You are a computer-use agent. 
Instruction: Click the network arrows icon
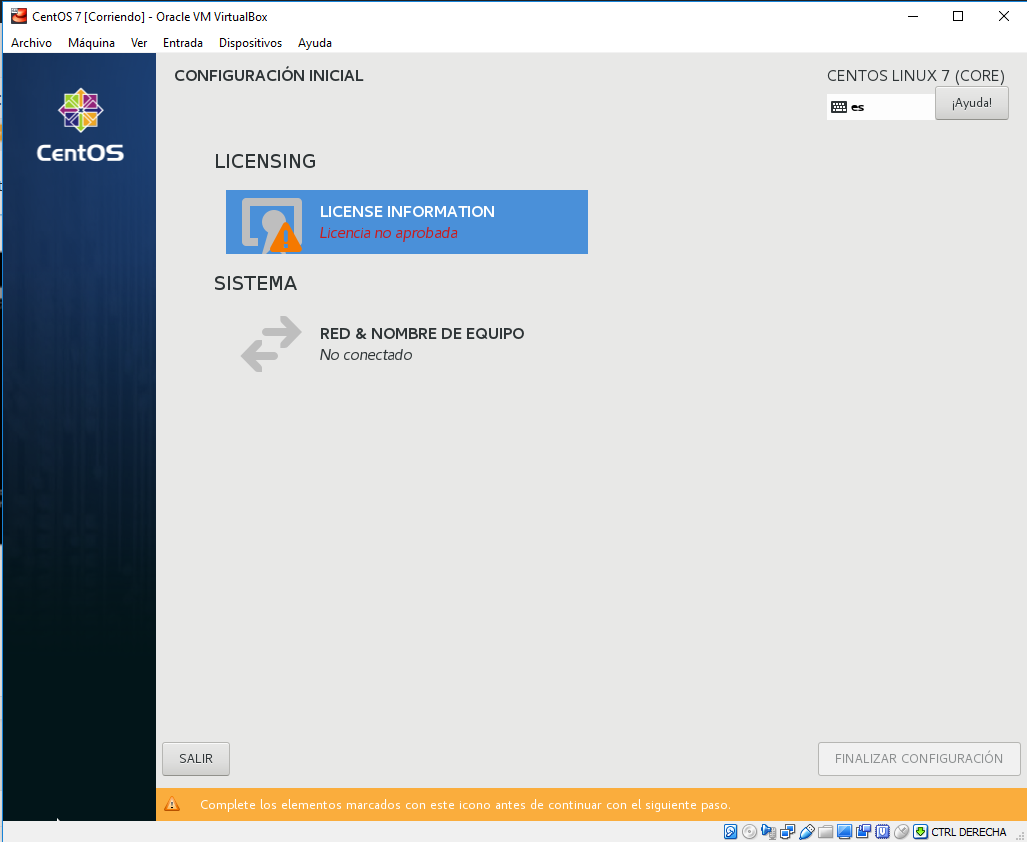click(271, 344)
